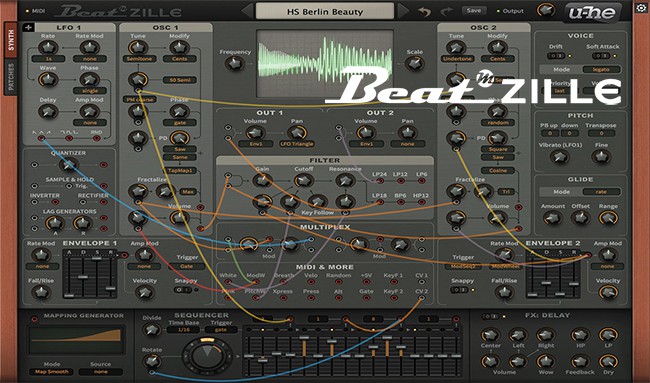Click the LFO 1 Rate knob
Image resolution: width=650 pixels, height=383 pixels.
[x=48, y=47]
